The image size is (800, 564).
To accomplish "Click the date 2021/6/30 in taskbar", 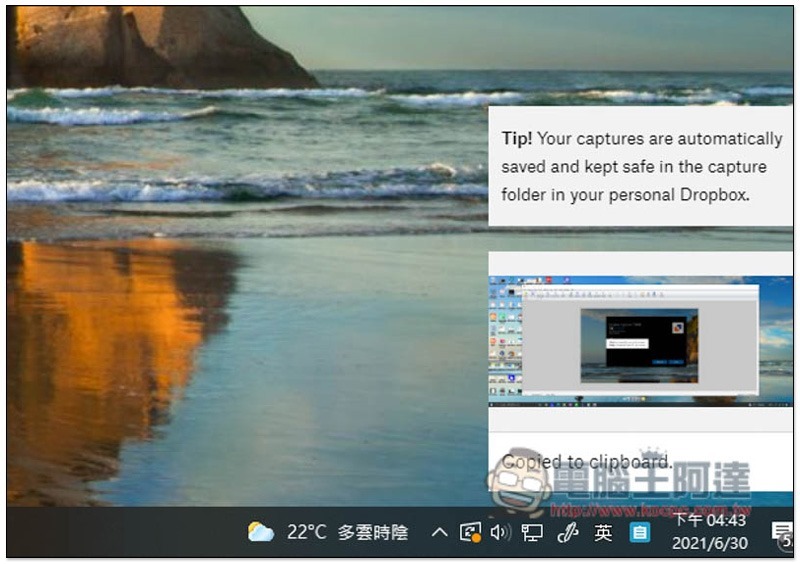I will pos(710,545).
